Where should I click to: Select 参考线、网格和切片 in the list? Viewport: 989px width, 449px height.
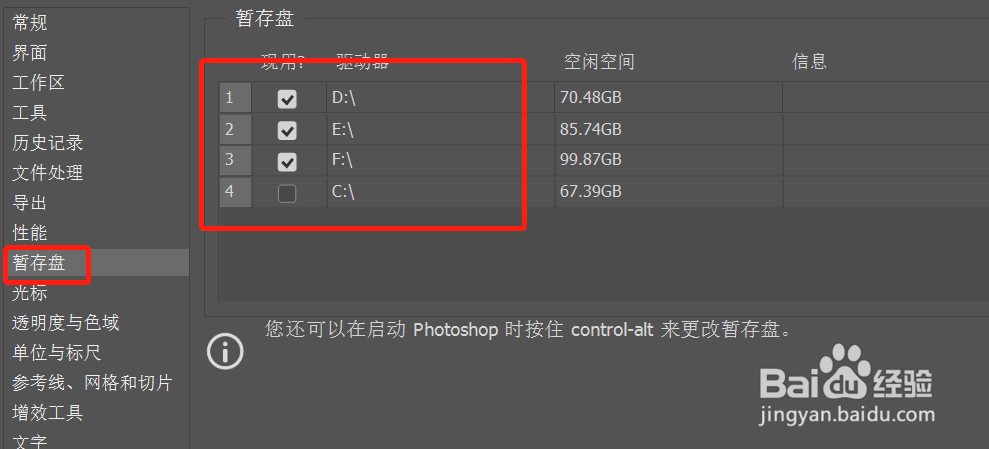tap(92, 383)
